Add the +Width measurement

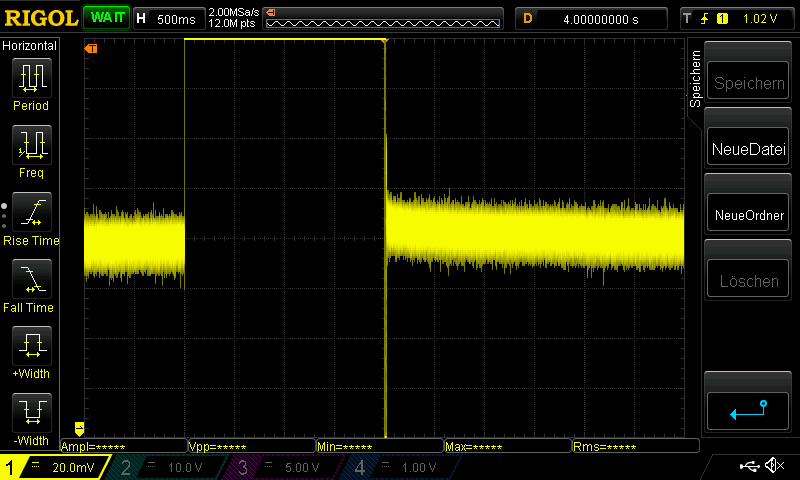pos(30,347)
